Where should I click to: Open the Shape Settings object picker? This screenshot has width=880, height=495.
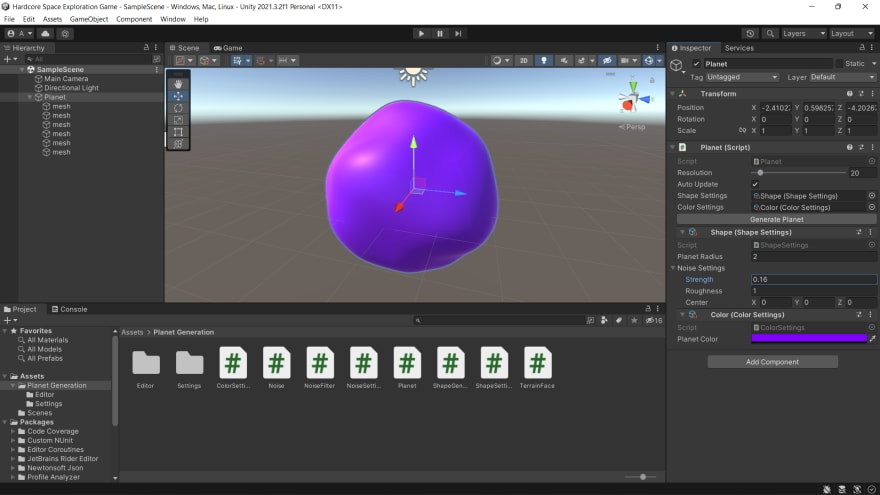coord(872,196)
